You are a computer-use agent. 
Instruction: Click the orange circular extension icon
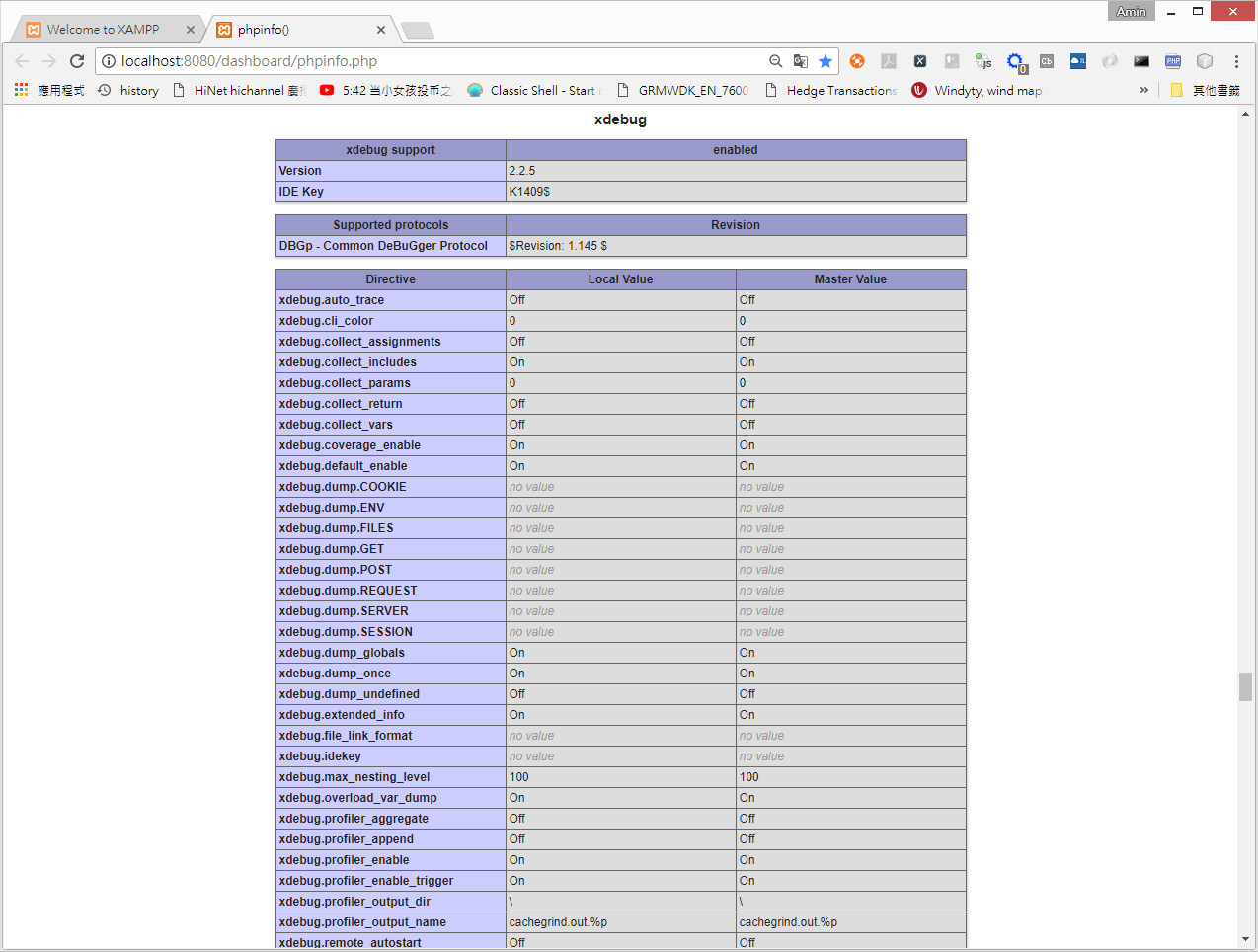(x=857, y=61)
